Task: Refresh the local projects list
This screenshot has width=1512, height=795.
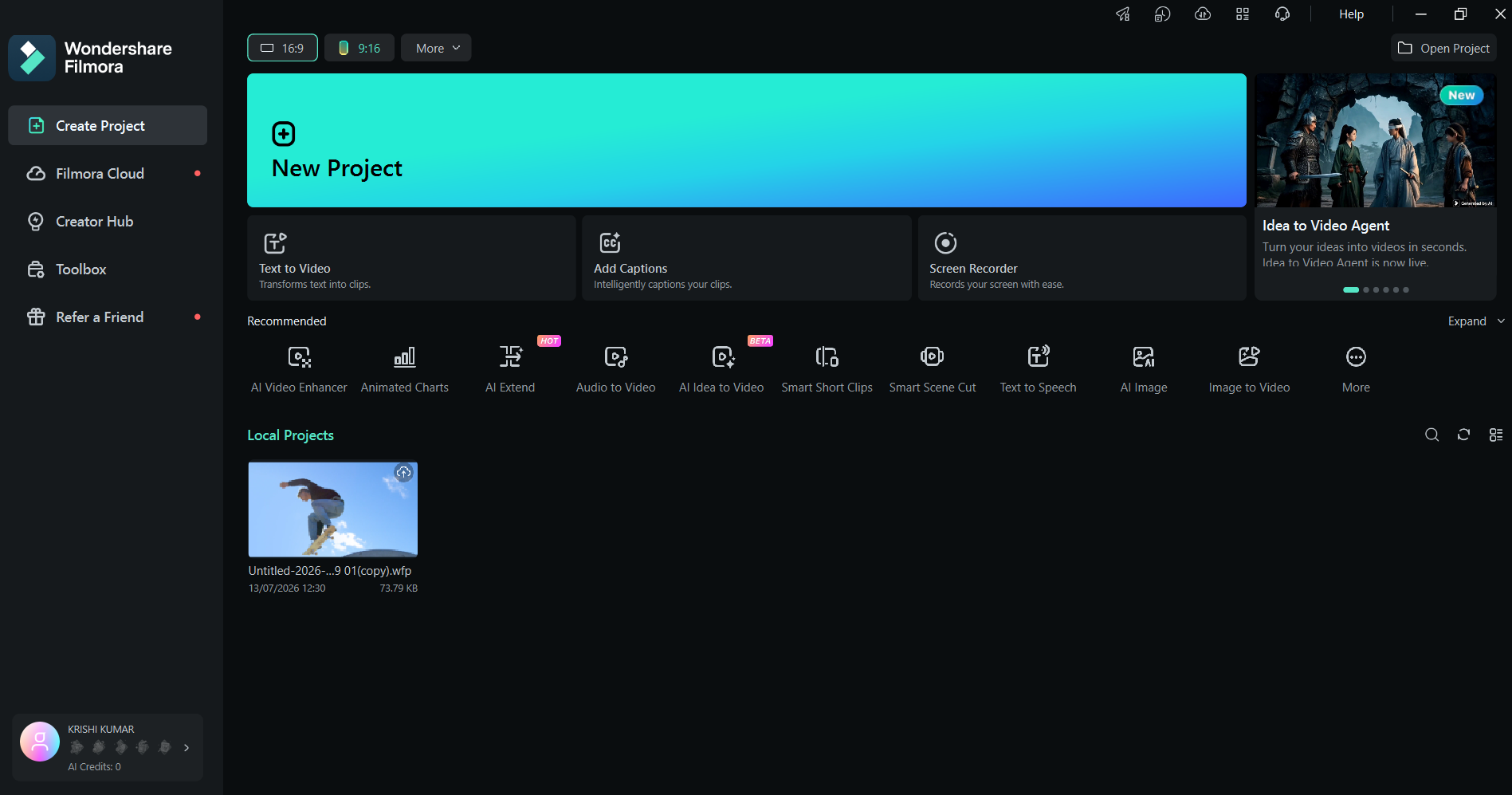Action: (1463, 435)
